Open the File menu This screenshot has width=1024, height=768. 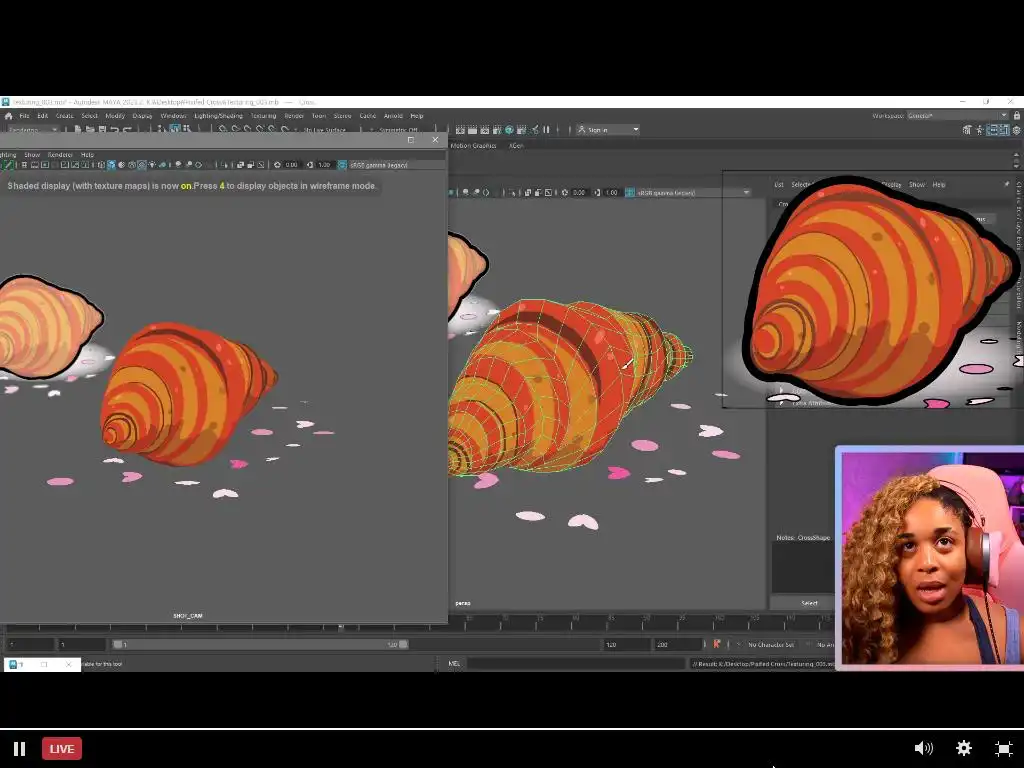tap(24, 116)
